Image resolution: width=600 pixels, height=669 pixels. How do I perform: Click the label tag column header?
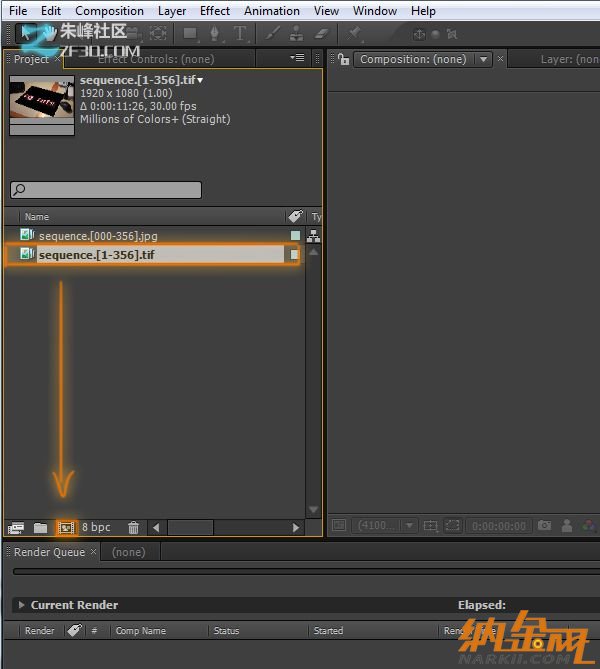[x=295, y=216]
